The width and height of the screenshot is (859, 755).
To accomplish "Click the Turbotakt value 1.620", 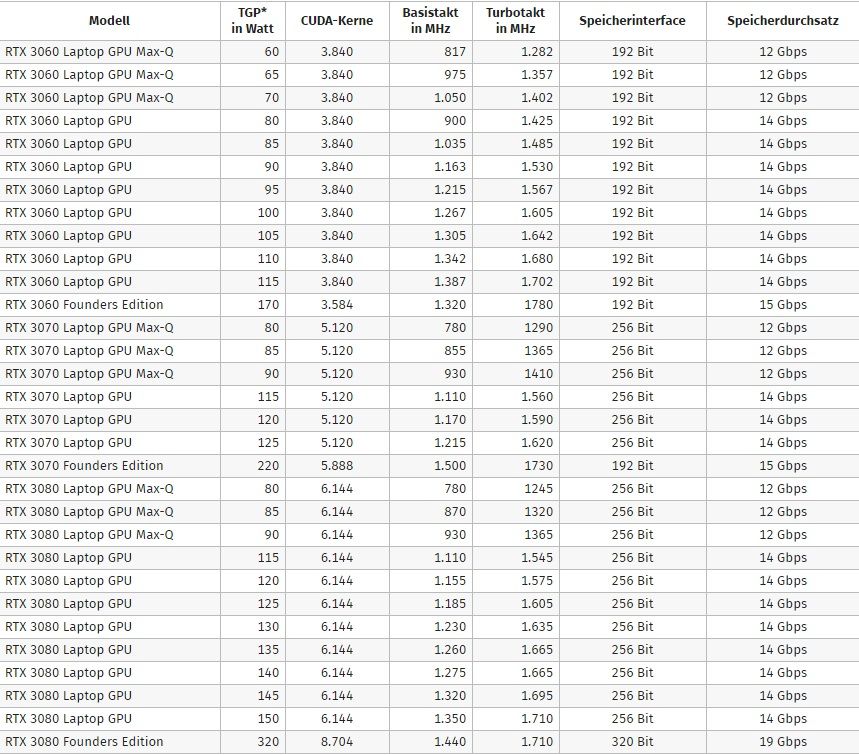I will [537, 443].
